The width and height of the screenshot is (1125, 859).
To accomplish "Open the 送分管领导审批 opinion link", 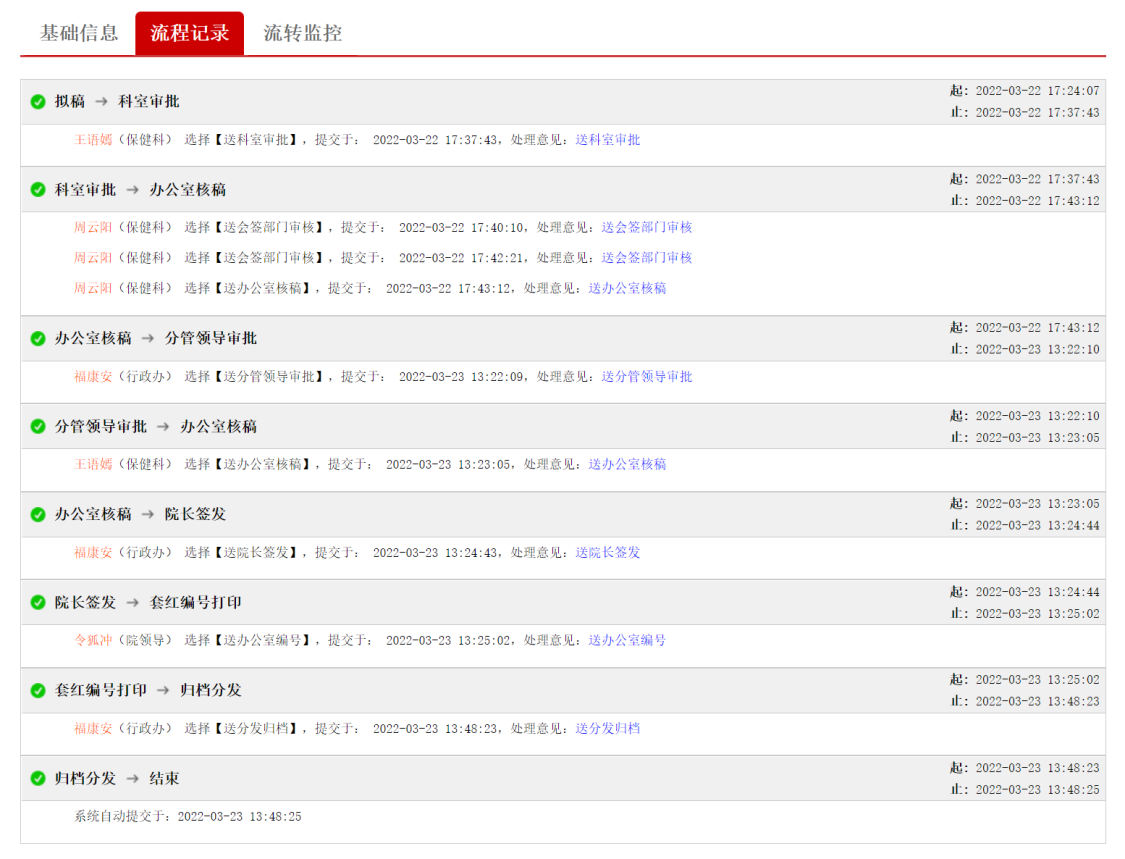I will [x=647, y=377].
